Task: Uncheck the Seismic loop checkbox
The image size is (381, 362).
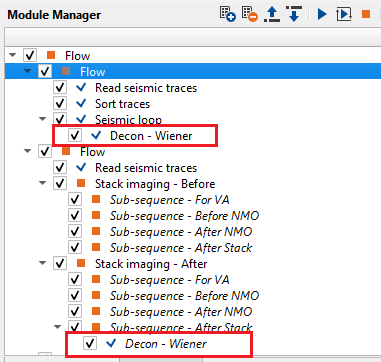Action: click(x=60, y=119)
